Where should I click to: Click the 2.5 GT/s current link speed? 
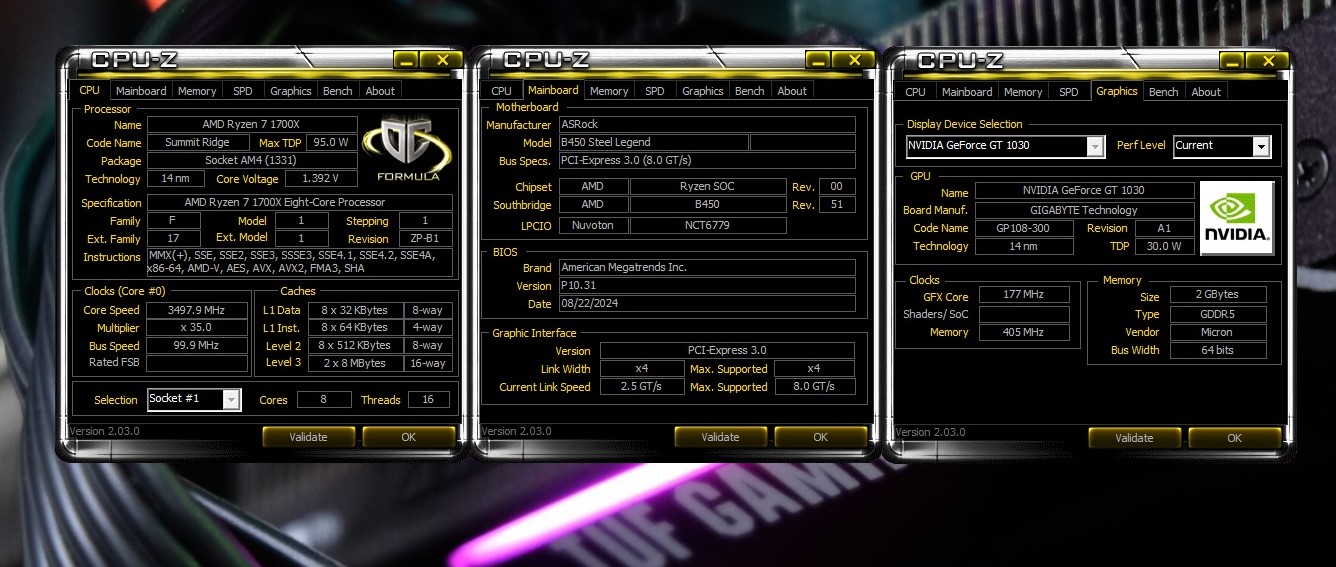(641, 387)
